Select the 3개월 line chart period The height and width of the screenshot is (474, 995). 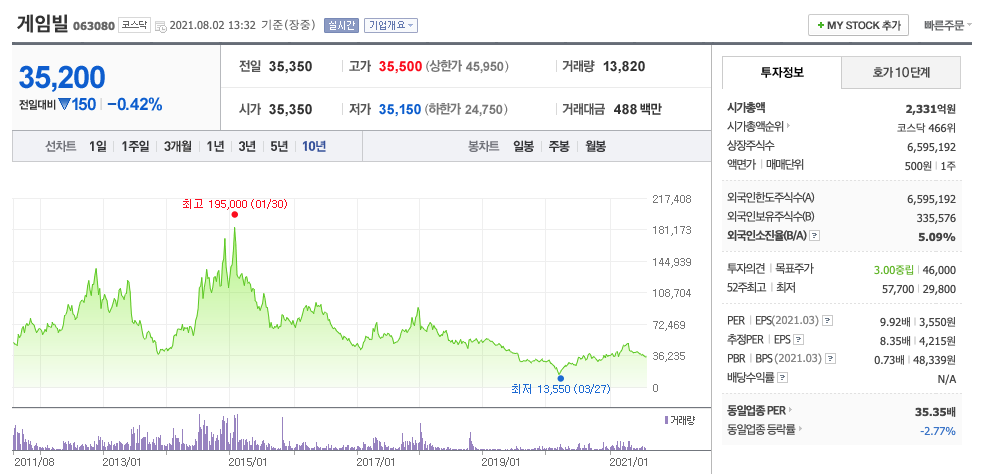click(x=178, y=147)
